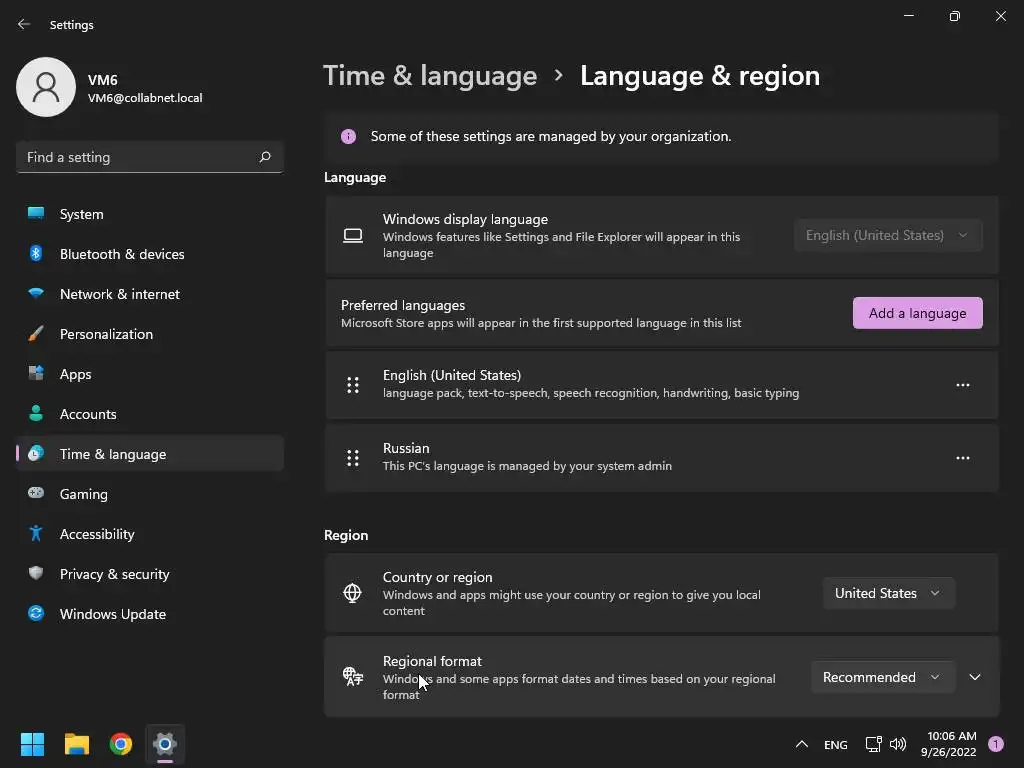
Task: Click the search magnifier icon
Action: (x=264, y=157)
